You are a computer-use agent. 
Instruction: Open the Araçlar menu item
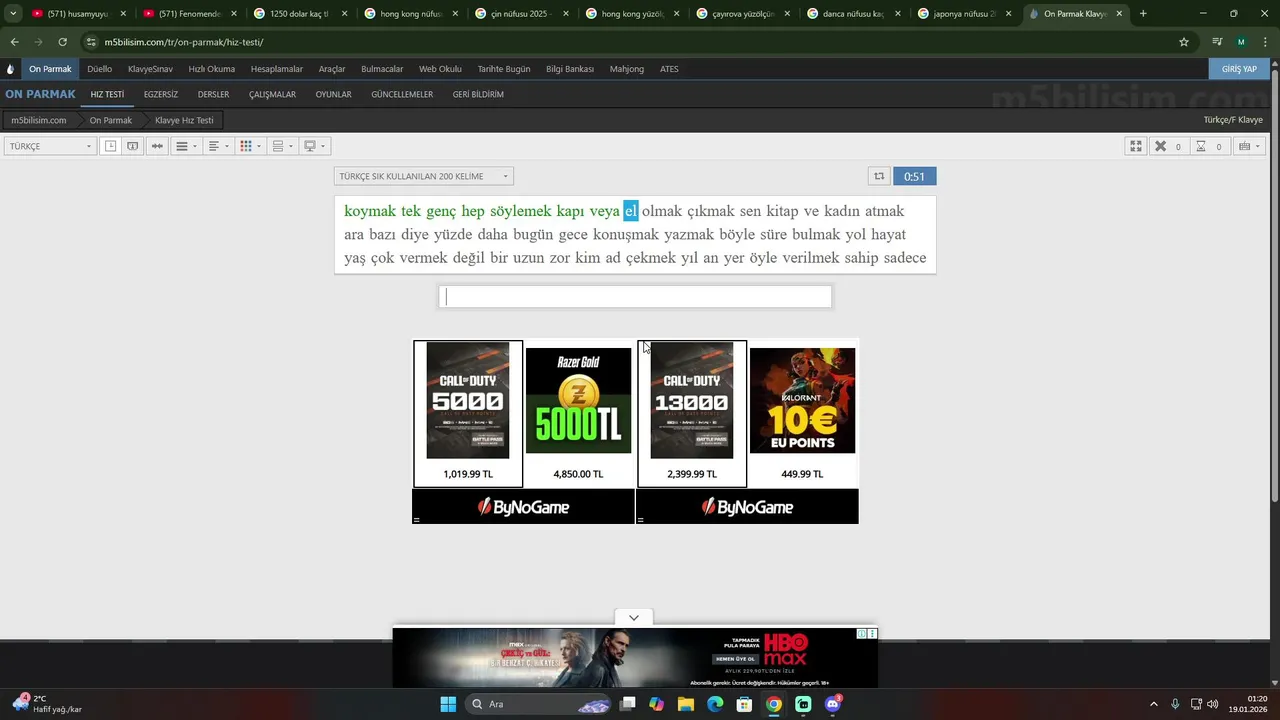pyautogui.click(x=332, y=69)
